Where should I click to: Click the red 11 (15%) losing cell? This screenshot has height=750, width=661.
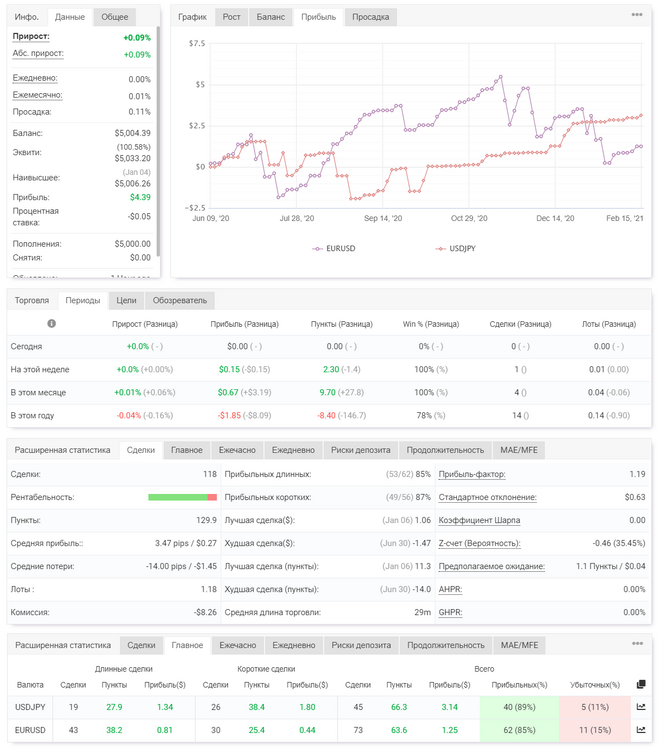[595, 730]
